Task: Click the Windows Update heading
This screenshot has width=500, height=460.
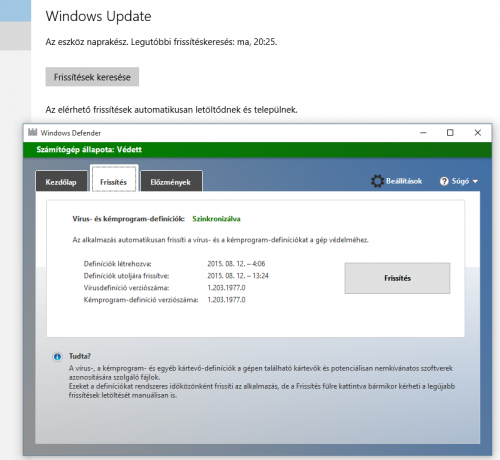Action: [x=98, y=16]
